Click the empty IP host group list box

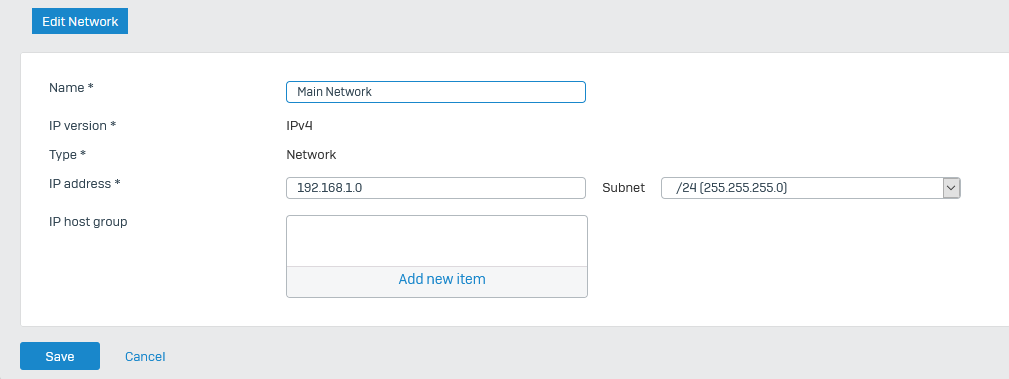pos(437,241)
